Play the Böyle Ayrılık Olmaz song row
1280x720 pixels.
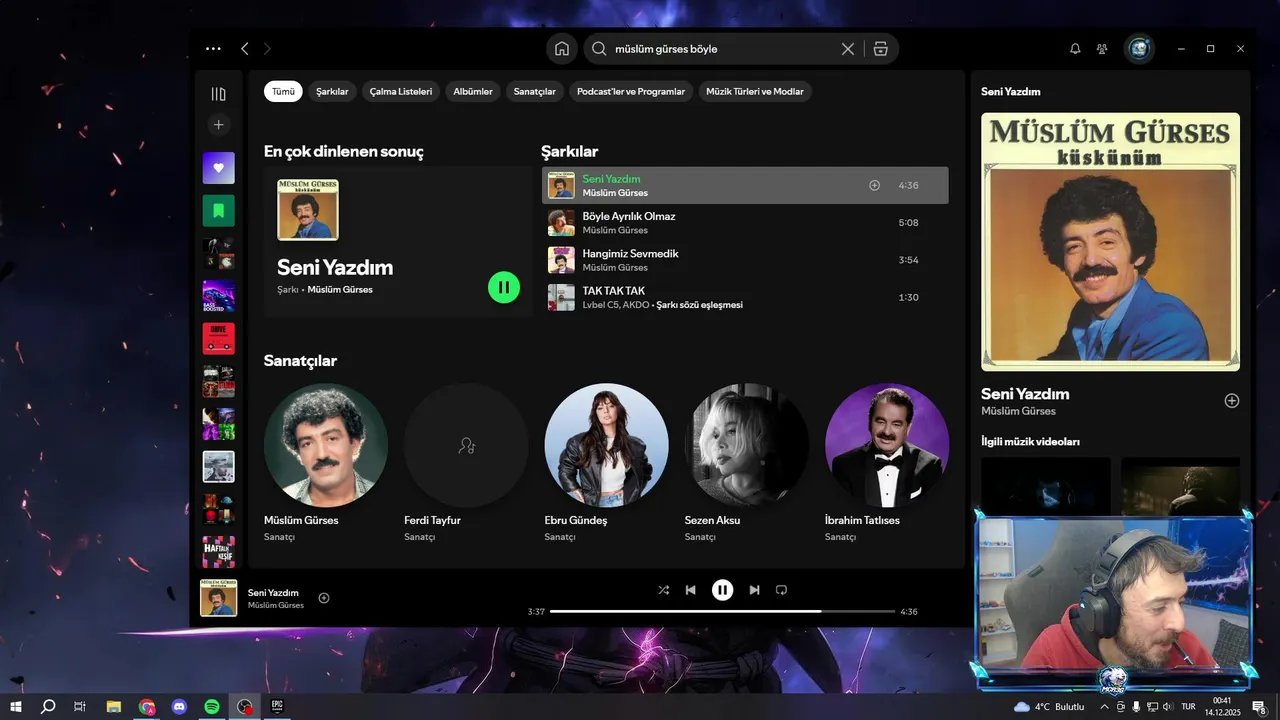pos(745,222)
